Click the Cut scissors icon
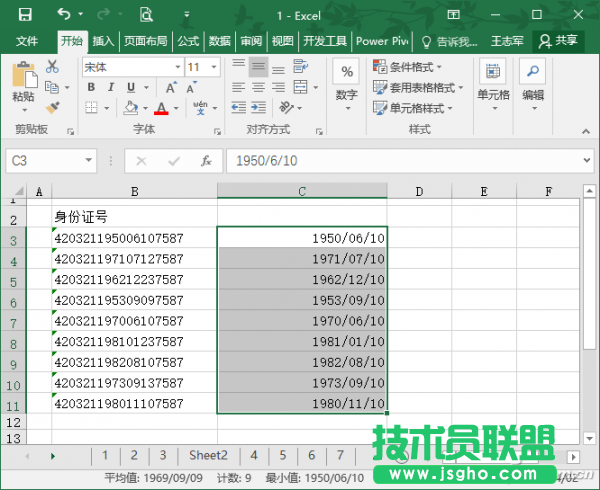Screen dimensions: 600x490 [x=52, y=67]
